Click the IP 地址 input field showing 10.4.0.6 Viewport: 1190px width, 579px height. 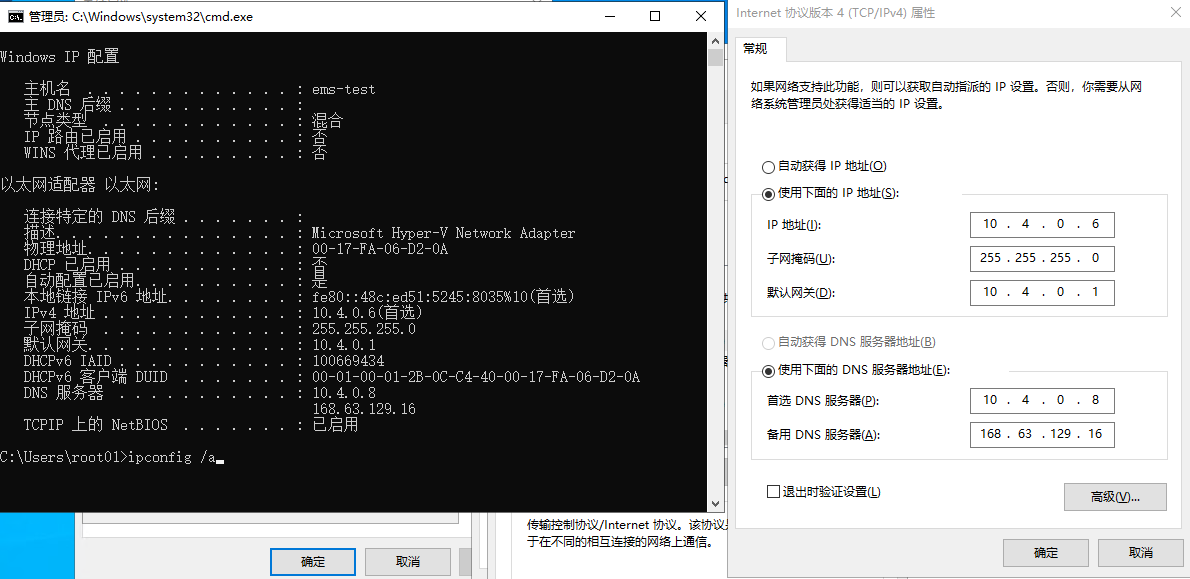(1041, 224)
